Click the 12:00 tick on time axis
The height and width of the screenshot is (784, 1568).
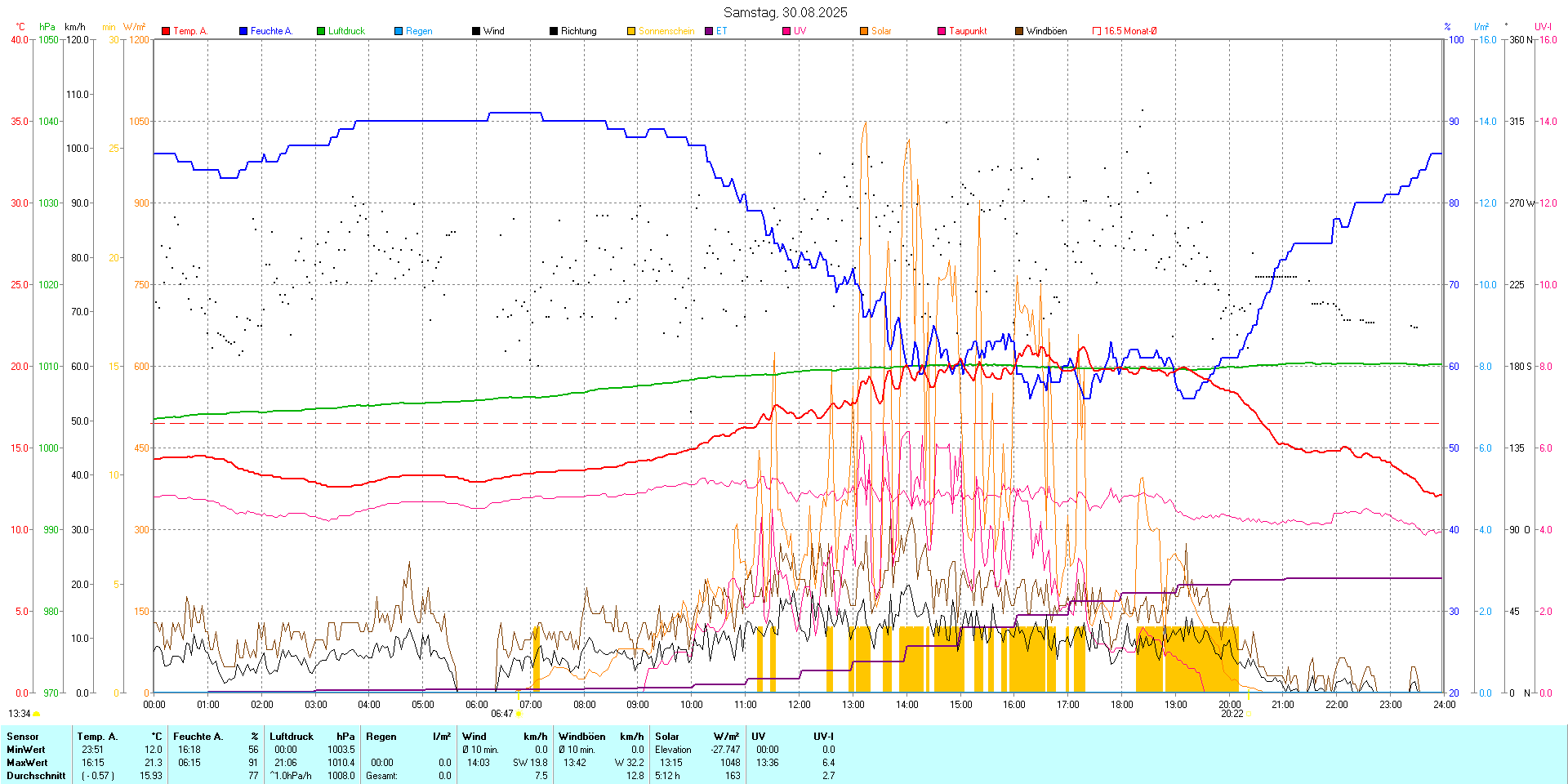(x=800, y=705)
